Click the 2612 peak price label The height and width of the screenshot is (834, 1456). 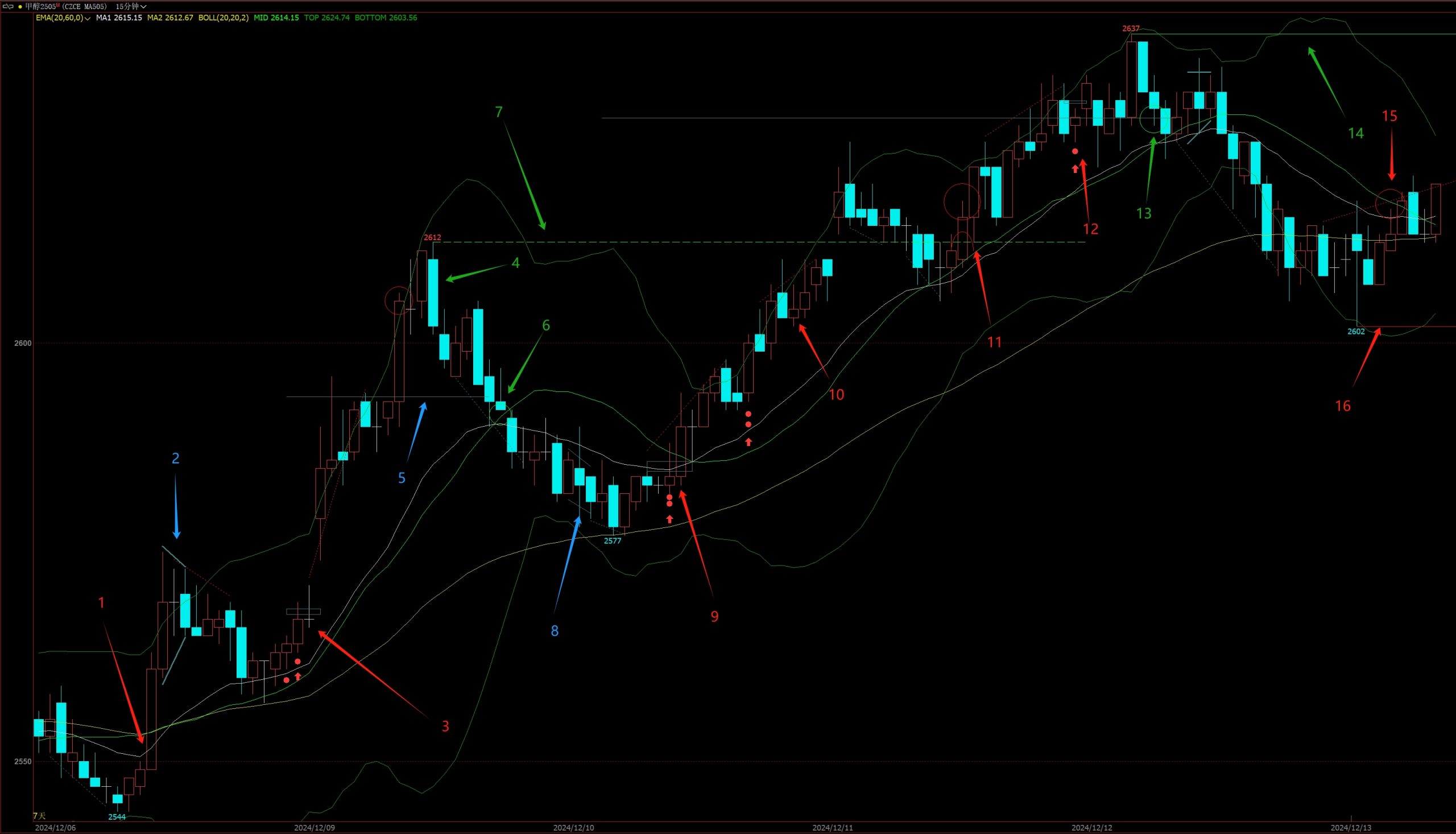pyautogui.click(x=432, y=237)
